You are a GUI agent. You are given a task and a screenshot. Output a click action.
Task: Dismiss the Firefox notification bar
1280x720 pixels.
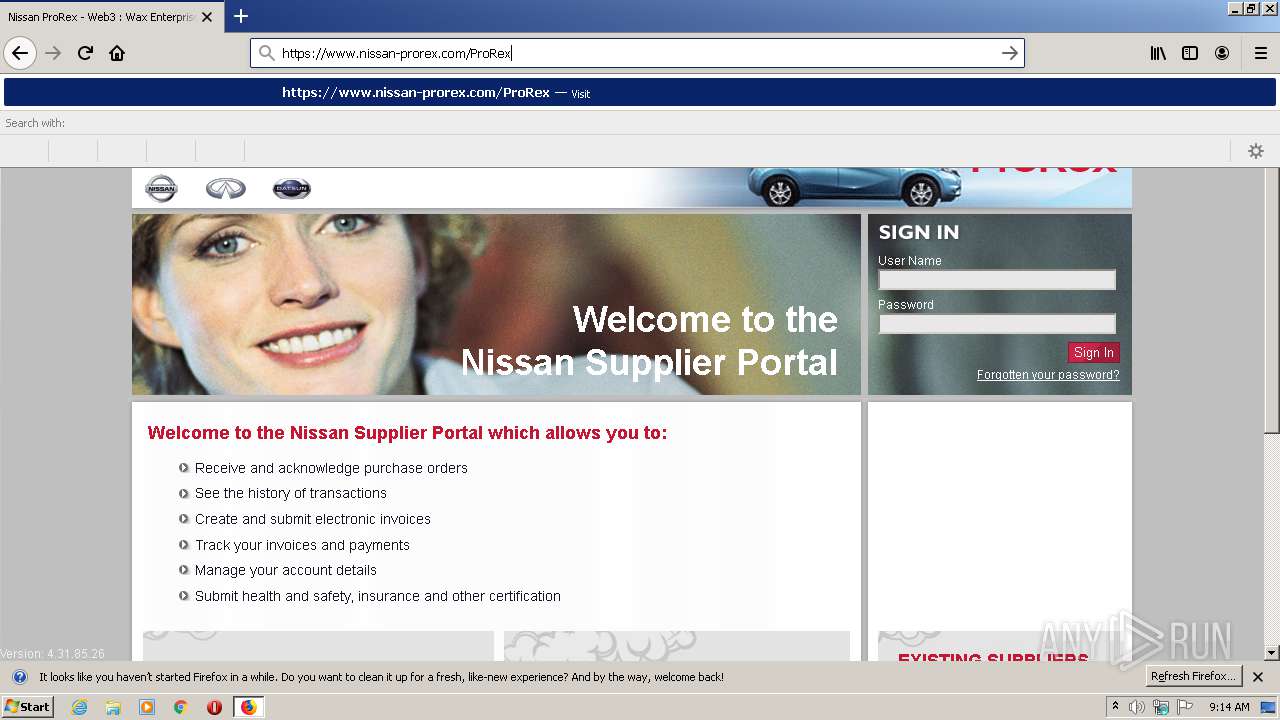[x=1258, y=677]
